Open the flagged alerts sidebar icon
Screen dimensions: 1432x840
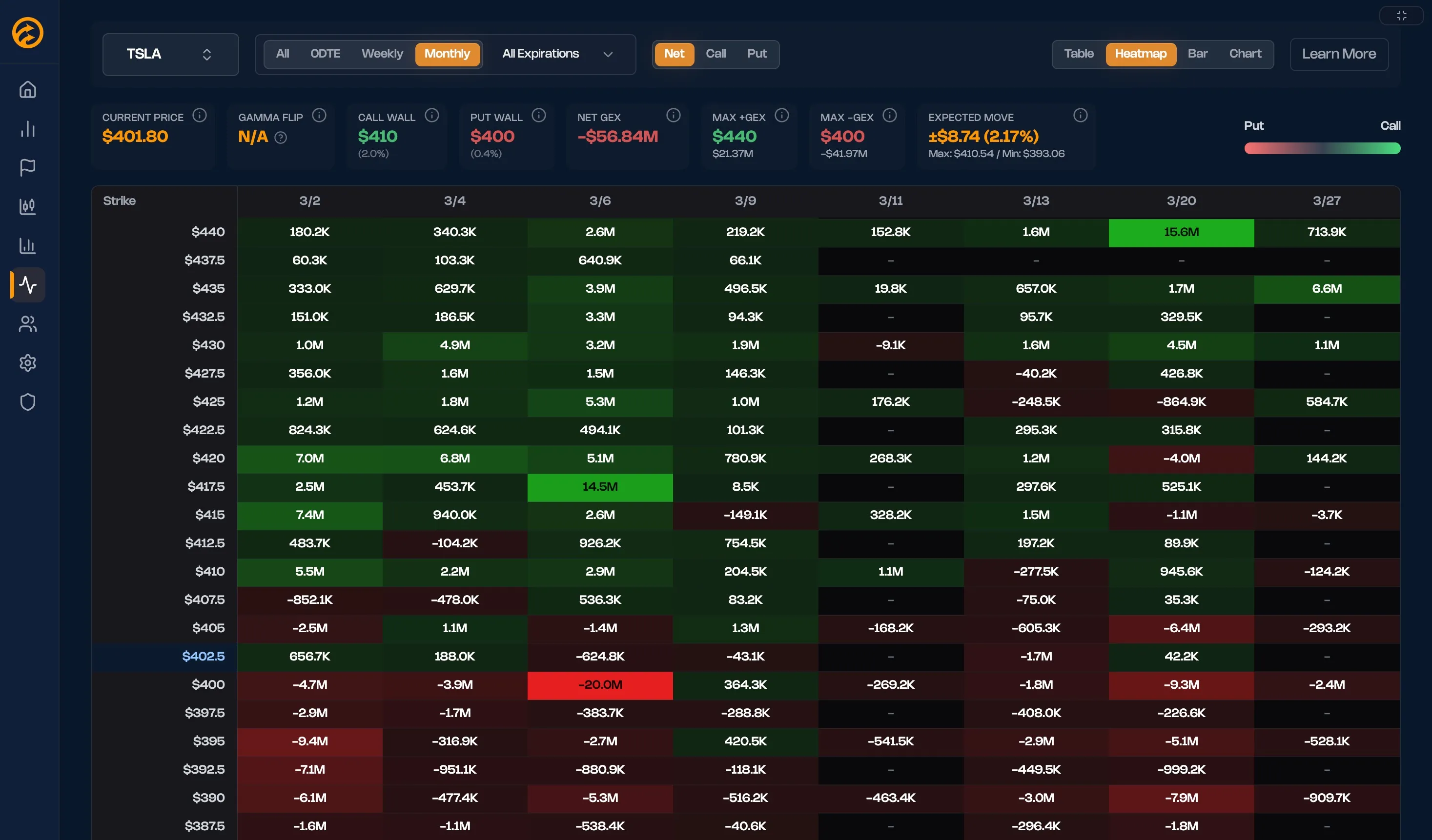coord(27,167)
